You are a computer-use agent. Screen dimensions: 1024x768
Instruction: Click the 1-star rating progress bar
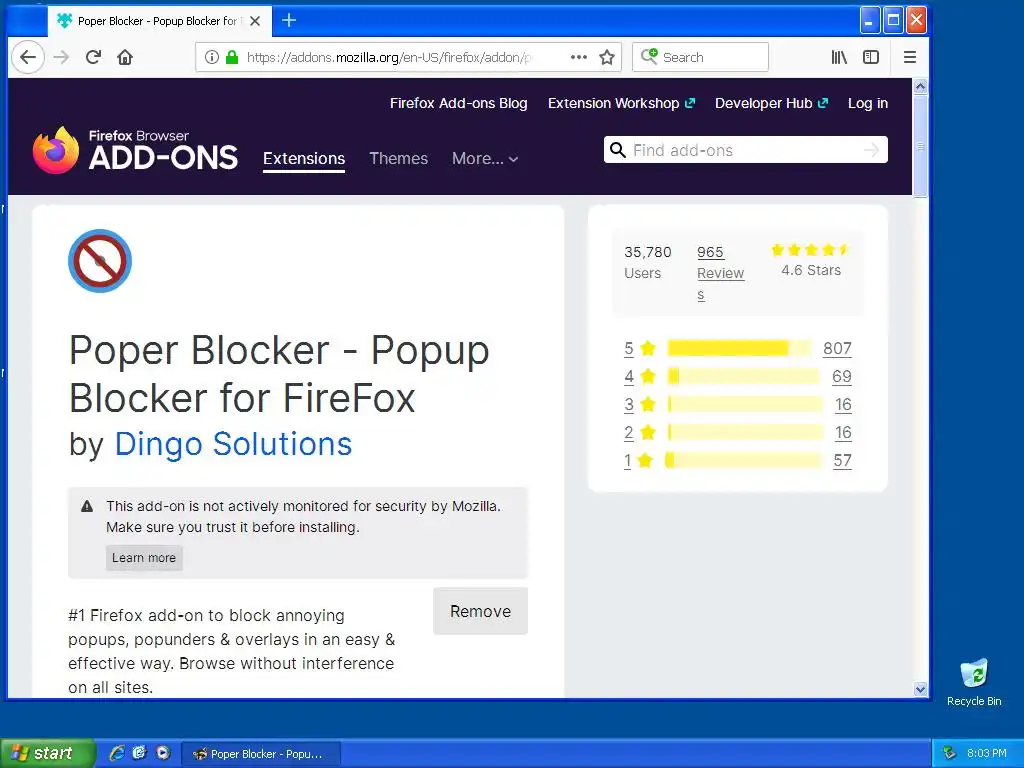(743, 460)
